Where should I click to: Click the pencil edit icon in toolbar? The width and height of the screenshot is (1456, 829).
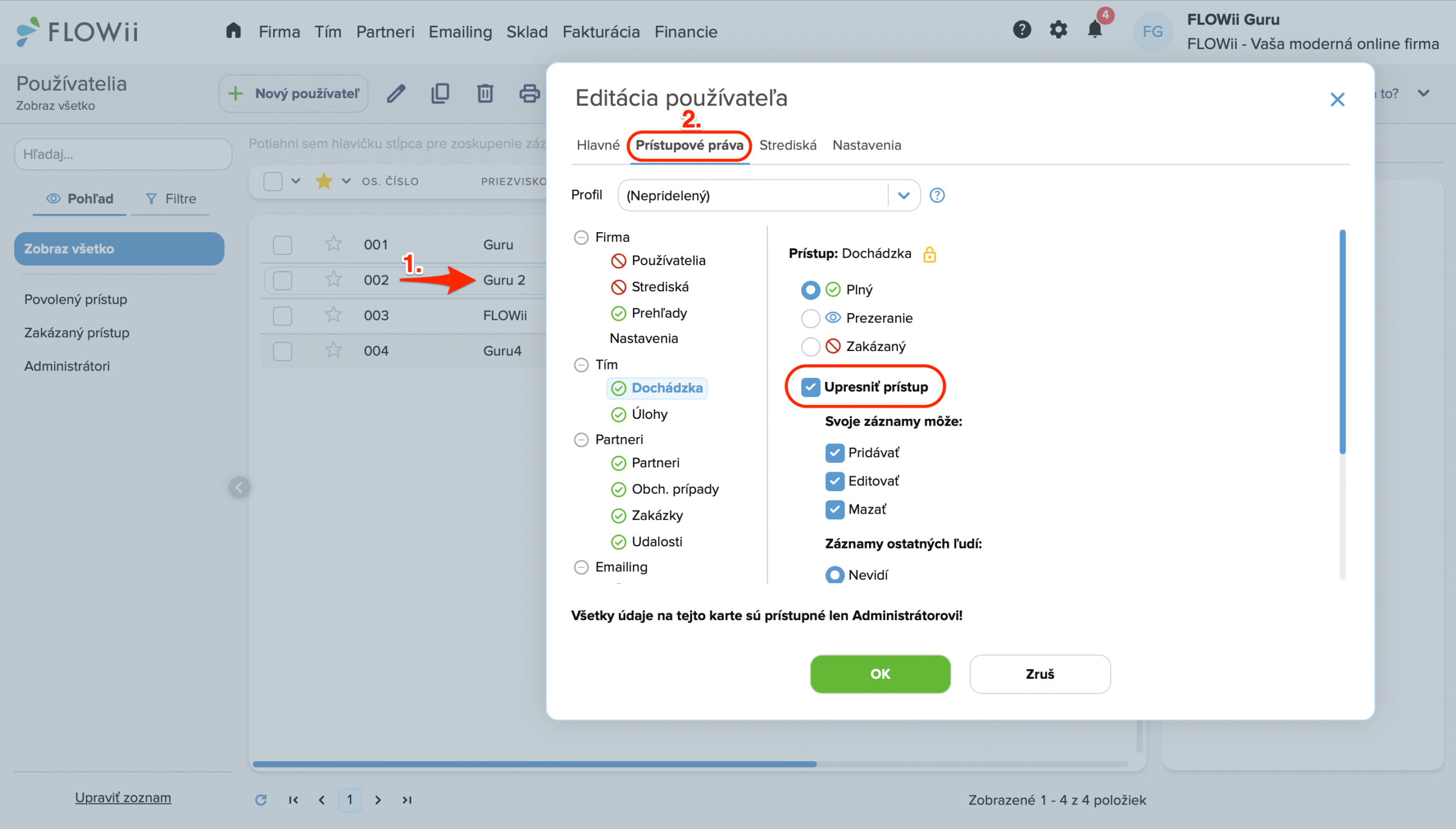pos(396,93)
